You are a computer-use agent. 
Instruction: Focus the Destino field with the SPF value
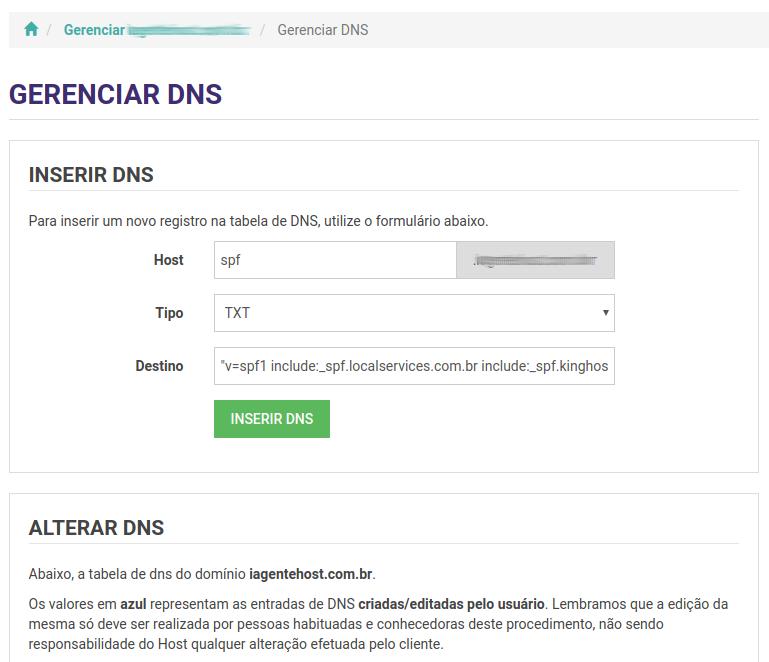[414, 366]
